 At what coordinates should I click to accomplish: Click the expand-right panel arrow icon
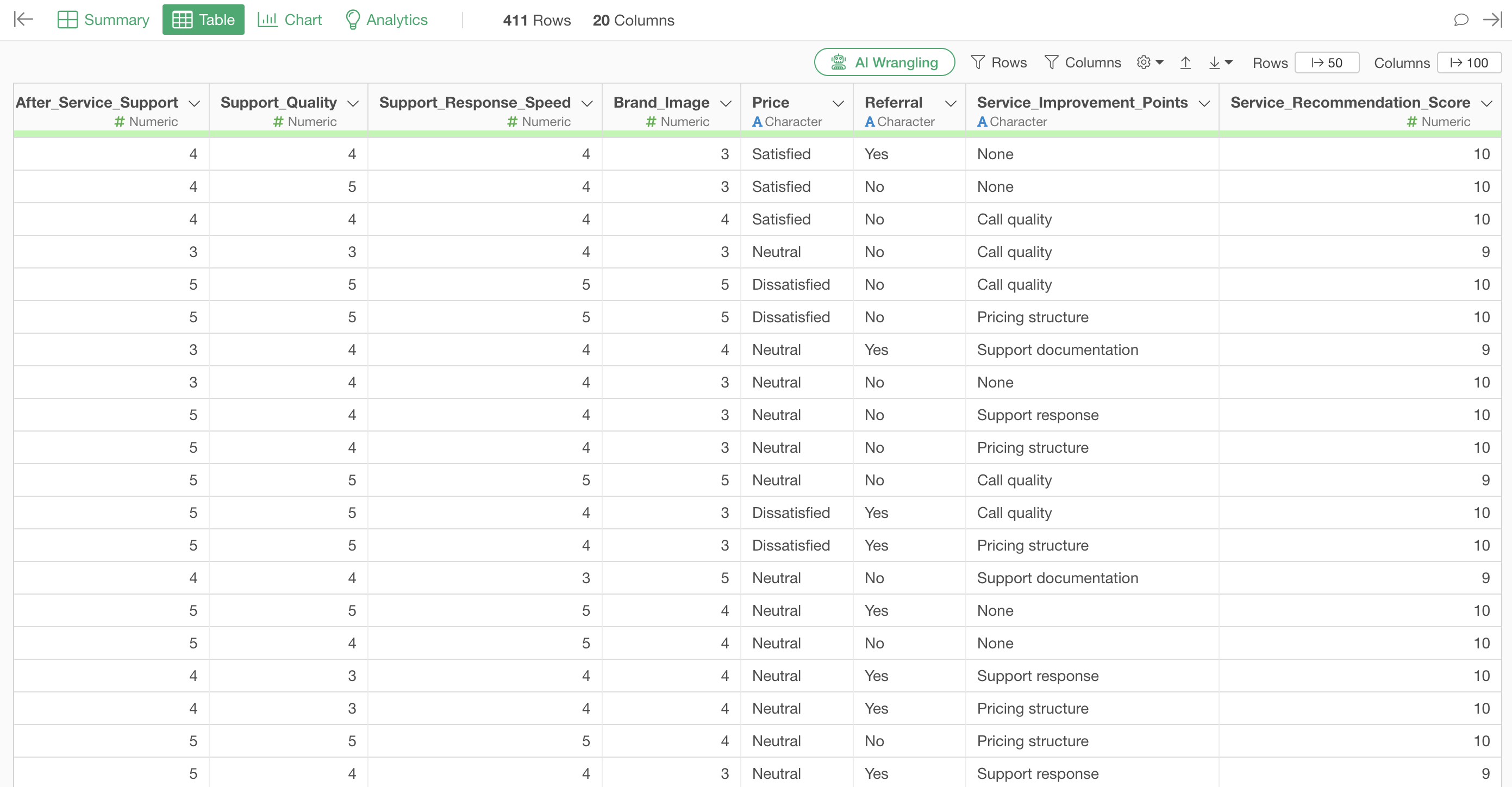pos(1492,20)
